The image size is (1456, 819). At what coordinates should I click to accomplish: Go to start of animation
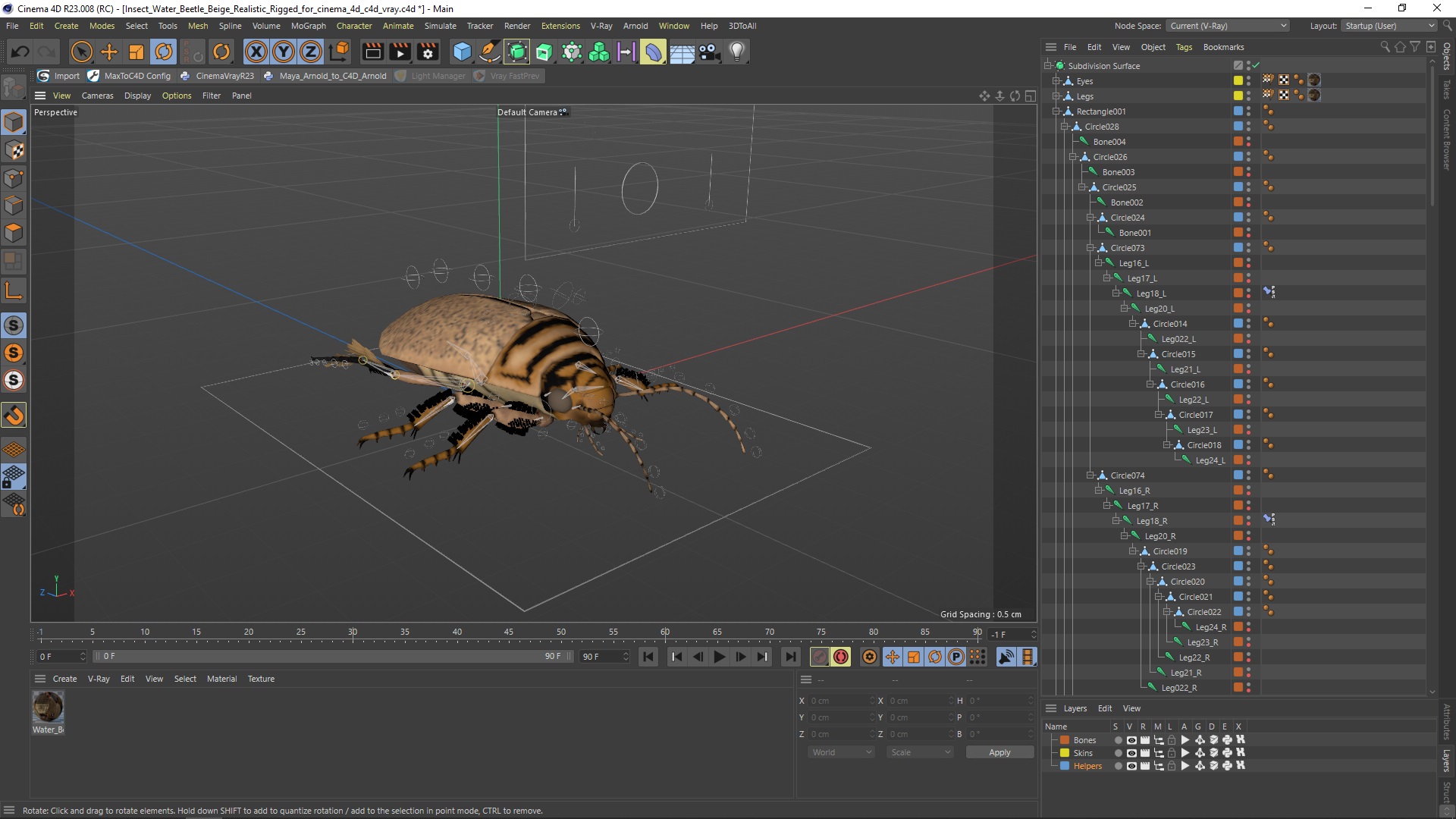[x=648, y=657]
